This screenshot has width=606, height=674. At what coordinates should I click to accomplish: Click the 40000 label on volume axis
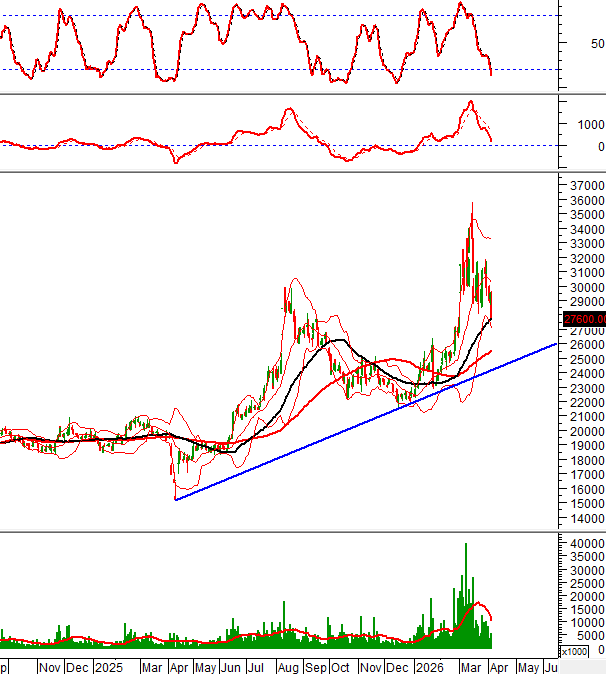584,543
